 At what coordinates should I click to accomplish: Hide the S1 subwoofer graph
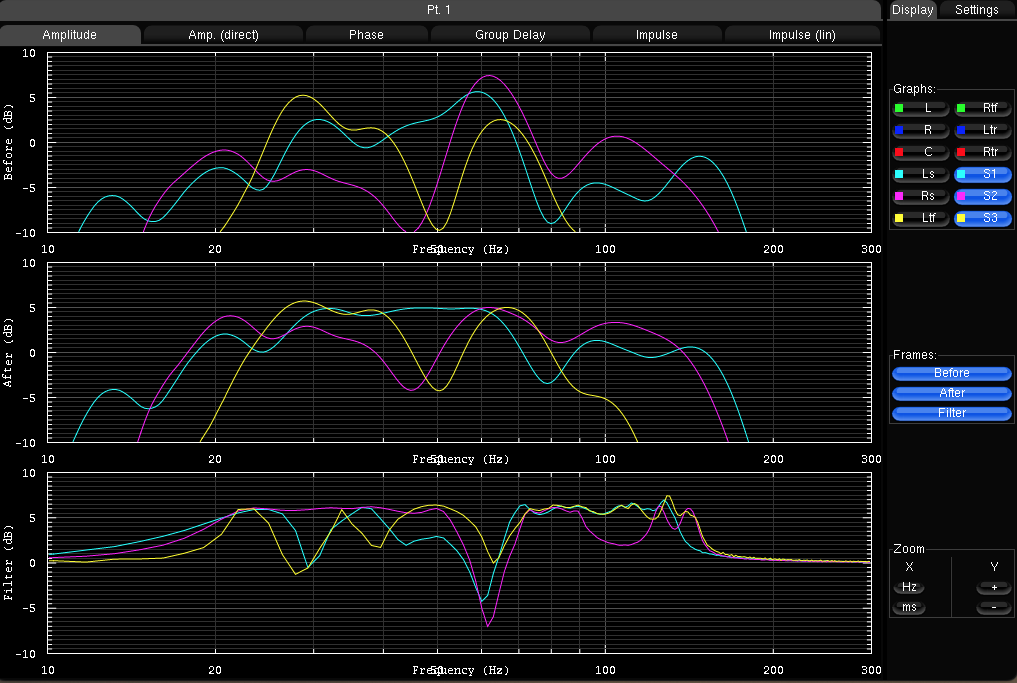click(x=982, y=174)
